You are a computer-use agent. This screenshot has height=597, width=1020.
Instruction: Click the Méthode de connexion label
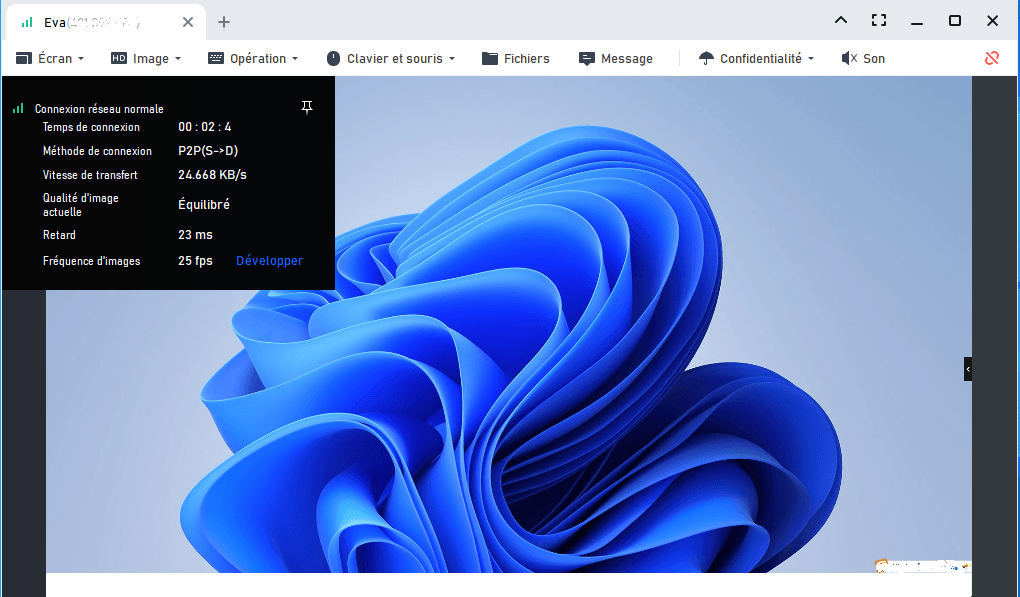click(x=97, y=151)
